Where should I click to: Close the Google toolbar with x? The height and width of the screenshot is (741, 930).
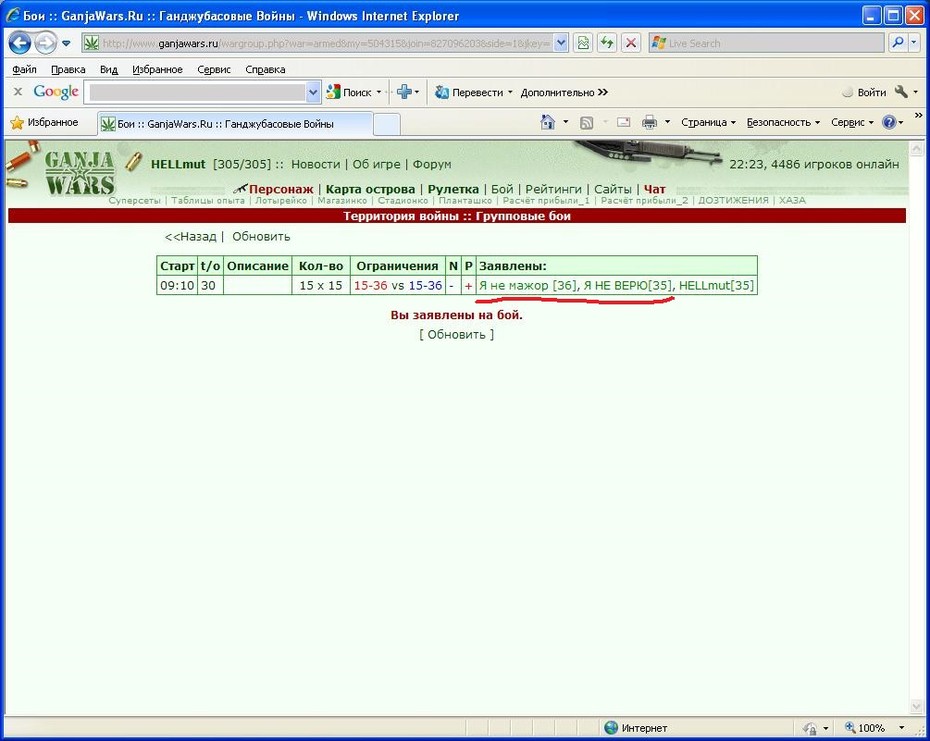pos(18,92)
